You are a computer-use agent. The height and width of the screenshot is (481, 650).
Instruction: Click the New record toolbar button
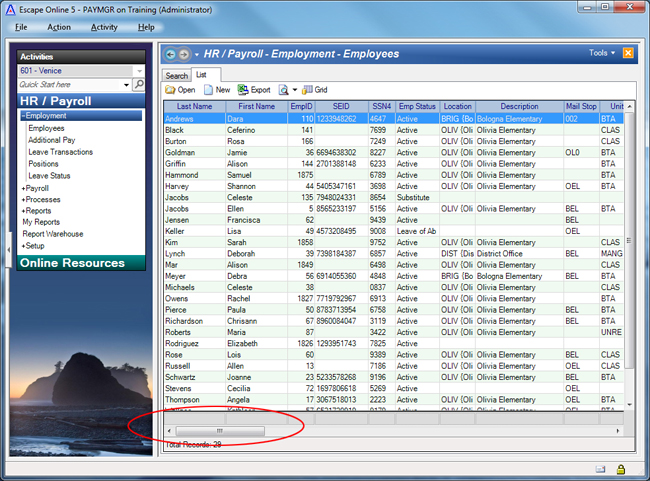click(x=217, y=90)
